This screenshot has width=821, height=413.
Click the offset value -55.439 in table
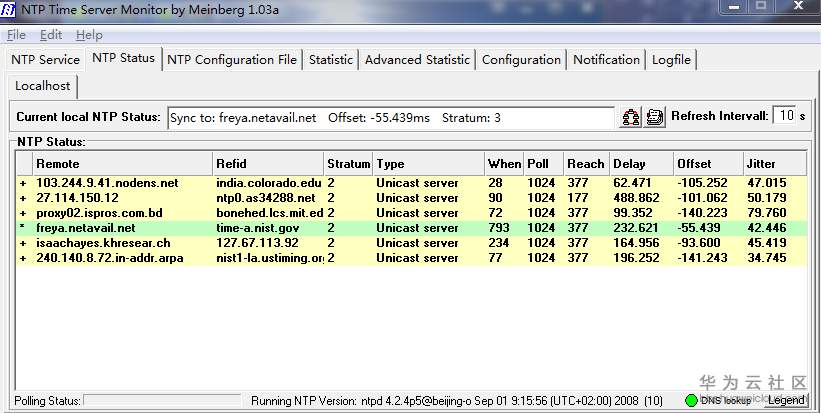click(x=698, y=228)
